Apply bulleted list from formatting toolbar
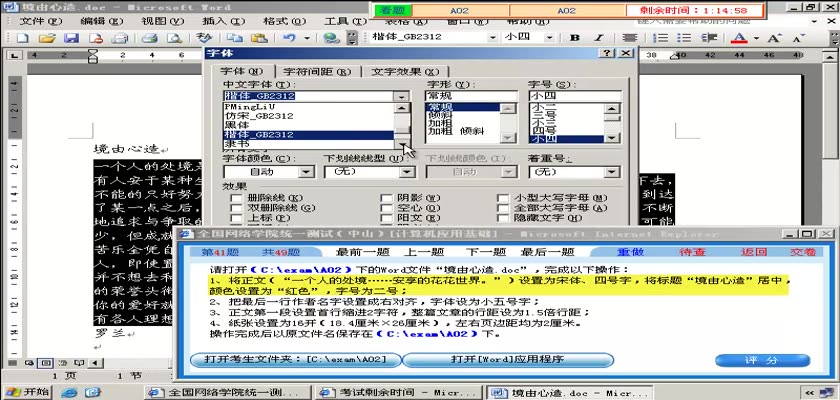The width and height of the screenshot is (840, 400). pos(684,37)
